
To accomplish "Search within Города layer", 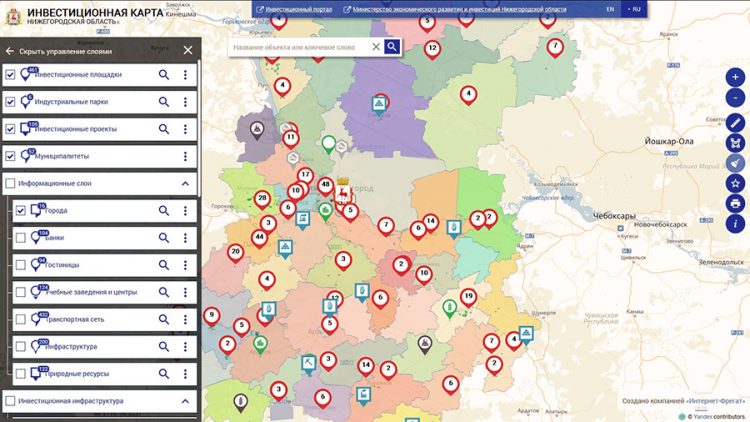I will pyautogui.click(x=164, y=211).
